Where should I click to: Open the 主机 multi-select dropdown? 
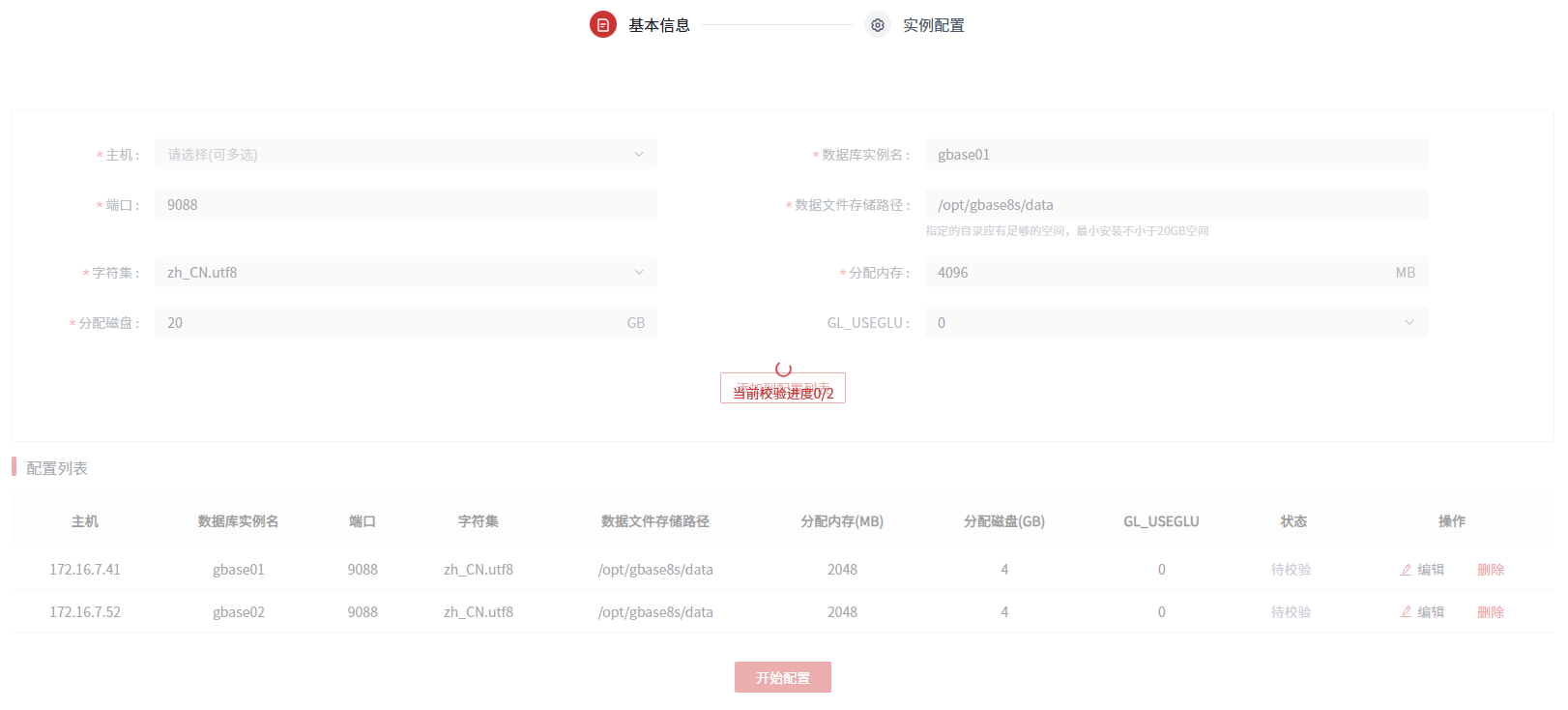coord(405,155)
